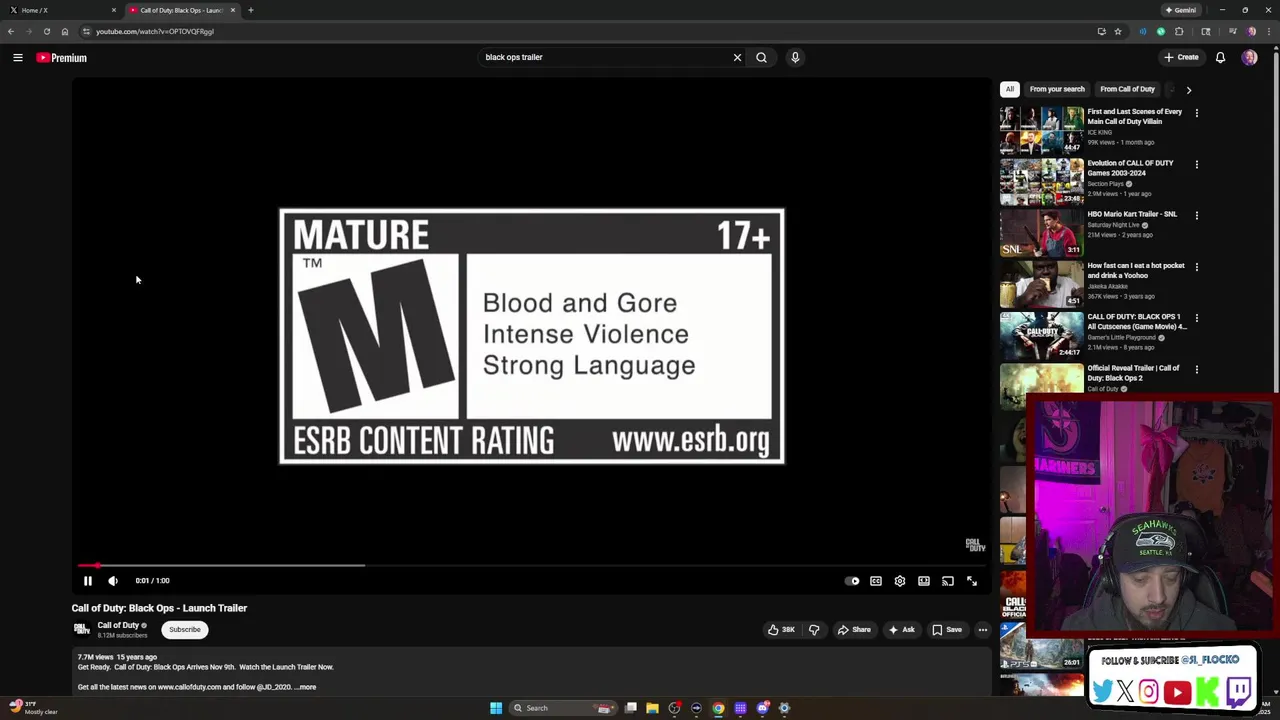Open First and Last Scenes villain video thumbnail
This screenshot has width=1280, height=720.
1041,130
